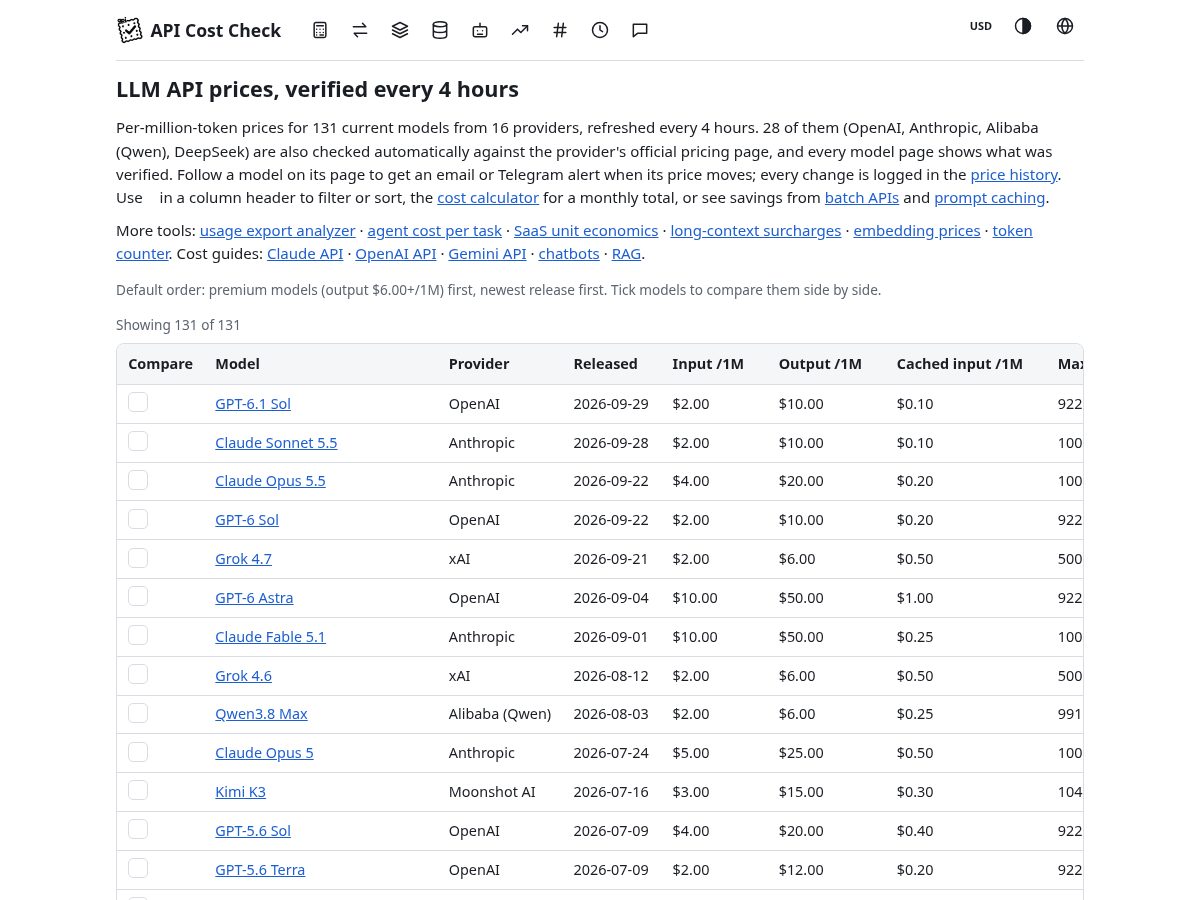Open the Claude API cost guide link
This screenshot has width=1200, height=900.
coord(305,254)
